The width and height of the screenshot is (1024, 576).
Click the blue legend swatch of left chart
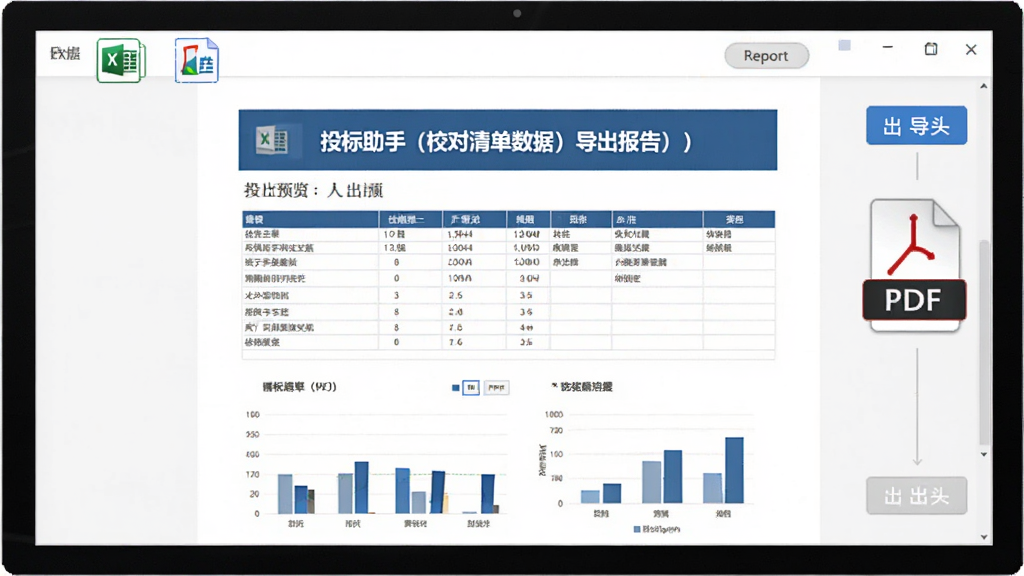(455, 388)
